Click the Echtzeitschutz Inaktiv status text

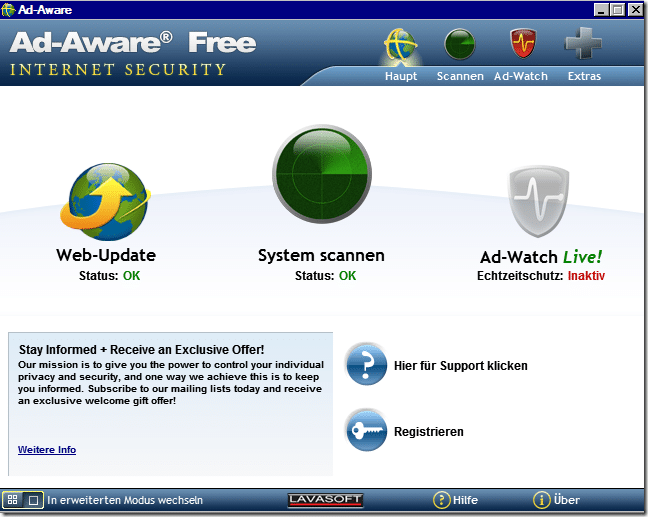click(x=541, y=276)
